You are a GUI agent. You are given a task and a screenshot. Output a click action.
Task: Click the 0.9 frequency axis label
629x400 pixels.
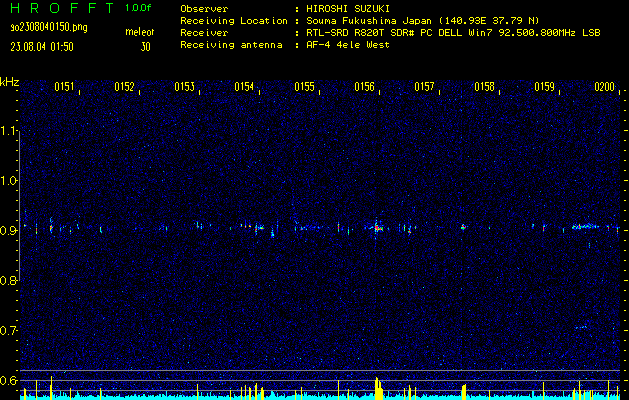tap(9, 231)
